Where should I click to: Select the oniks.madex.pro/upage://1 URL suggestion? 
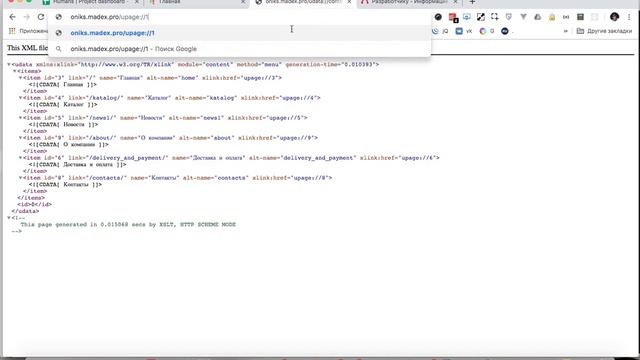coord(239,33)
